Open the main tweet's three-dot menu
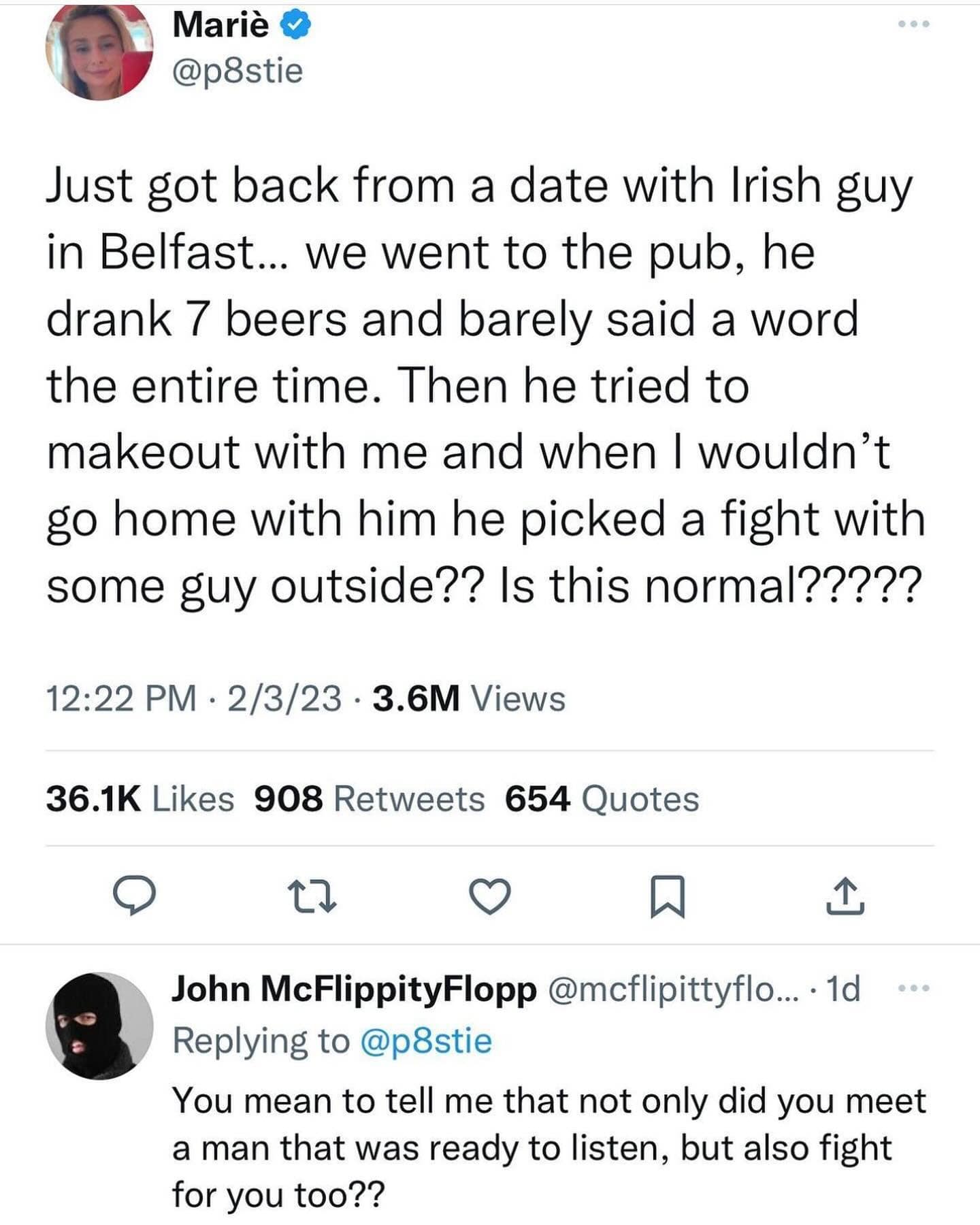The height and width of the screenshot is (1225, 980). [913, 25]
